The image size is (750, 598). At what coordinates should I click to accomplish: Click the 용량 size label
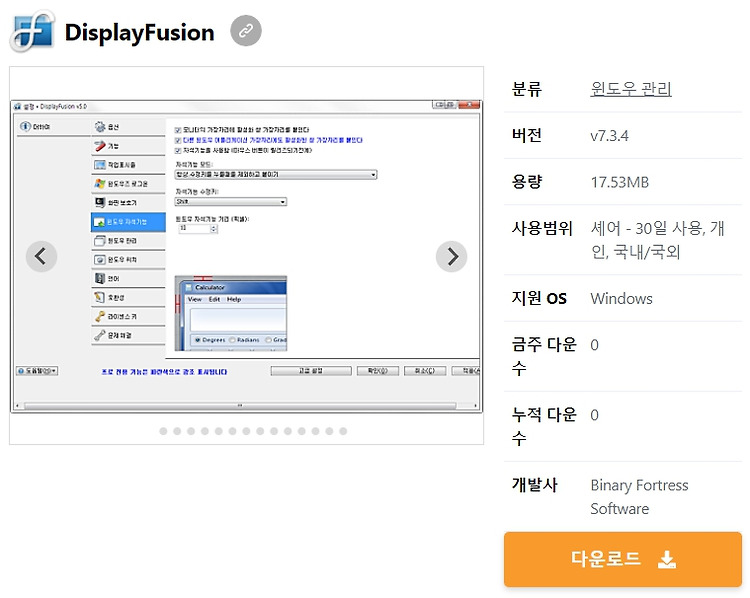(x=527, y=182)
